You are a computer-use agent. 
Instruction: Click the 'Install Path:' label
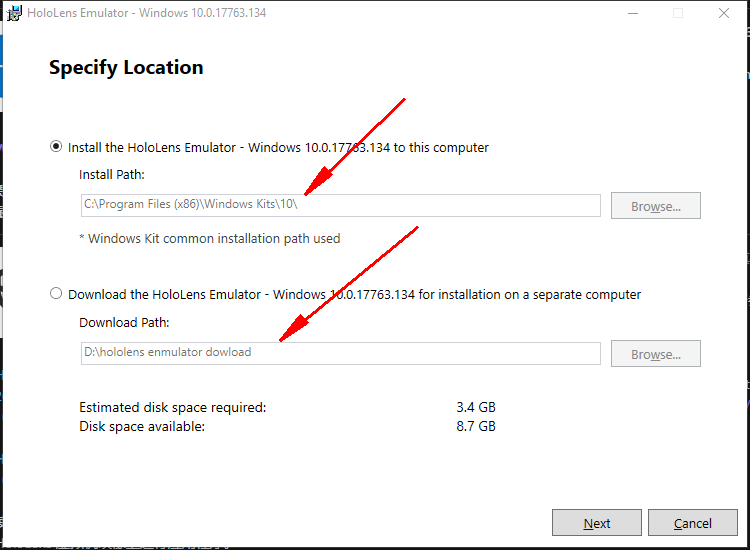(112, 175)
